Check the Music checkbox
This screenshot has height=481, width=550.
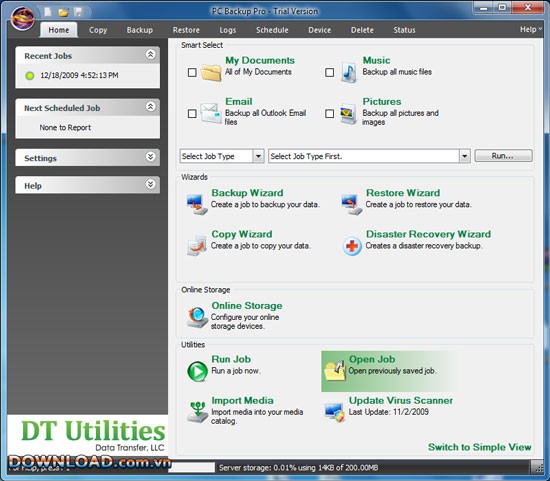point(329,72)
